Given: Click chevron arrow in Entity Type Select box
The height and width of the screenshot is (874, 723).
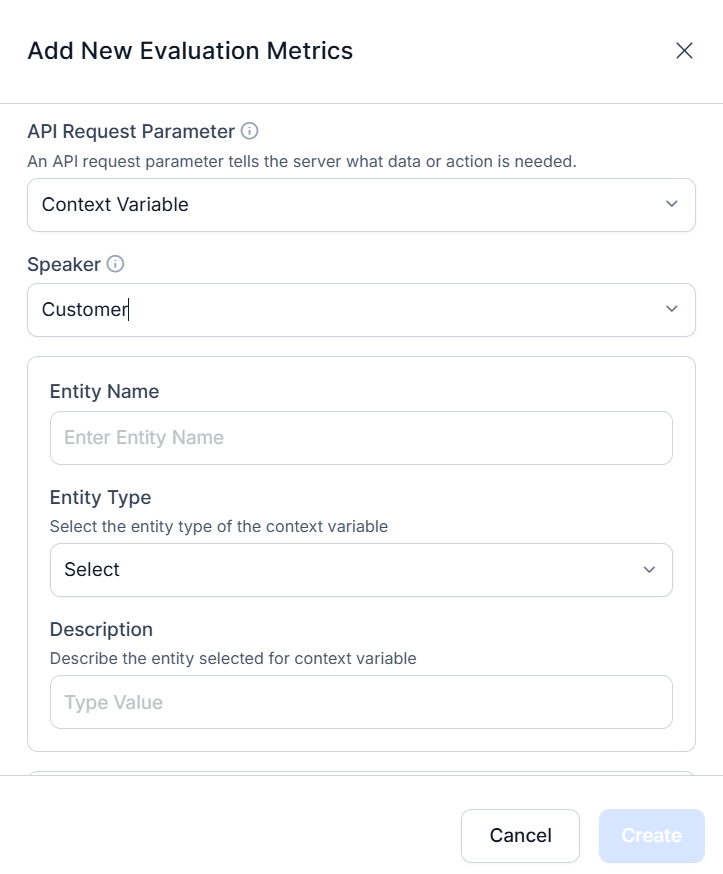Looking at the screenshot, I should coord(649,570).
